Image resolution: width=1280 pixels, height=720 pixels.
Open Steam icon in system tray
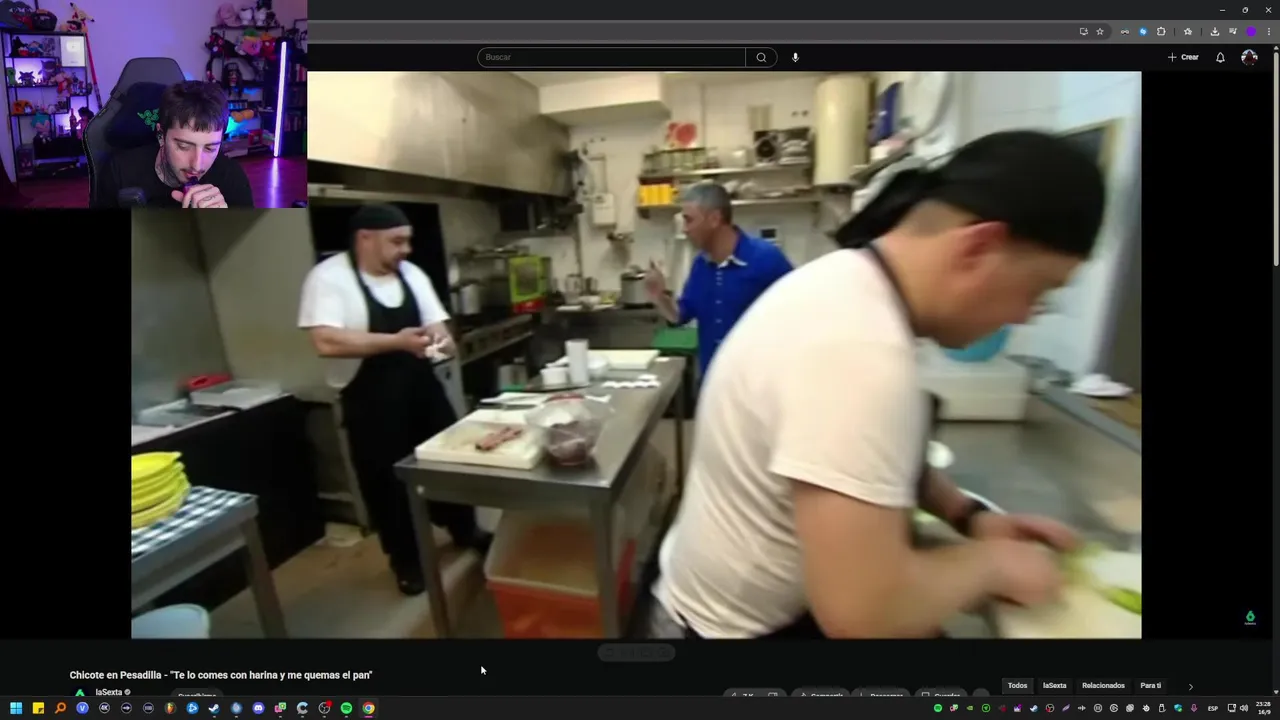[1034, 708]
